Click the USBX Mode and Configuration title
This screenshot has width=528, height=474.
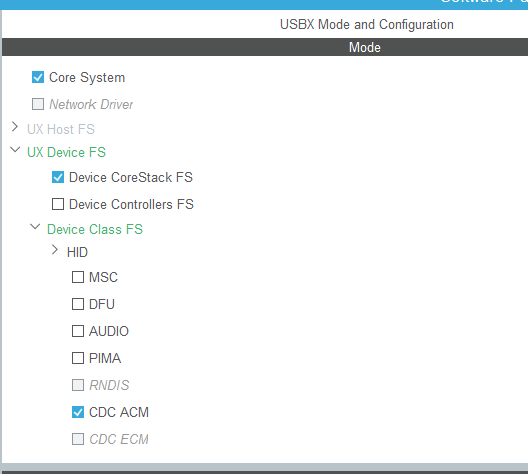coord(367,25)
